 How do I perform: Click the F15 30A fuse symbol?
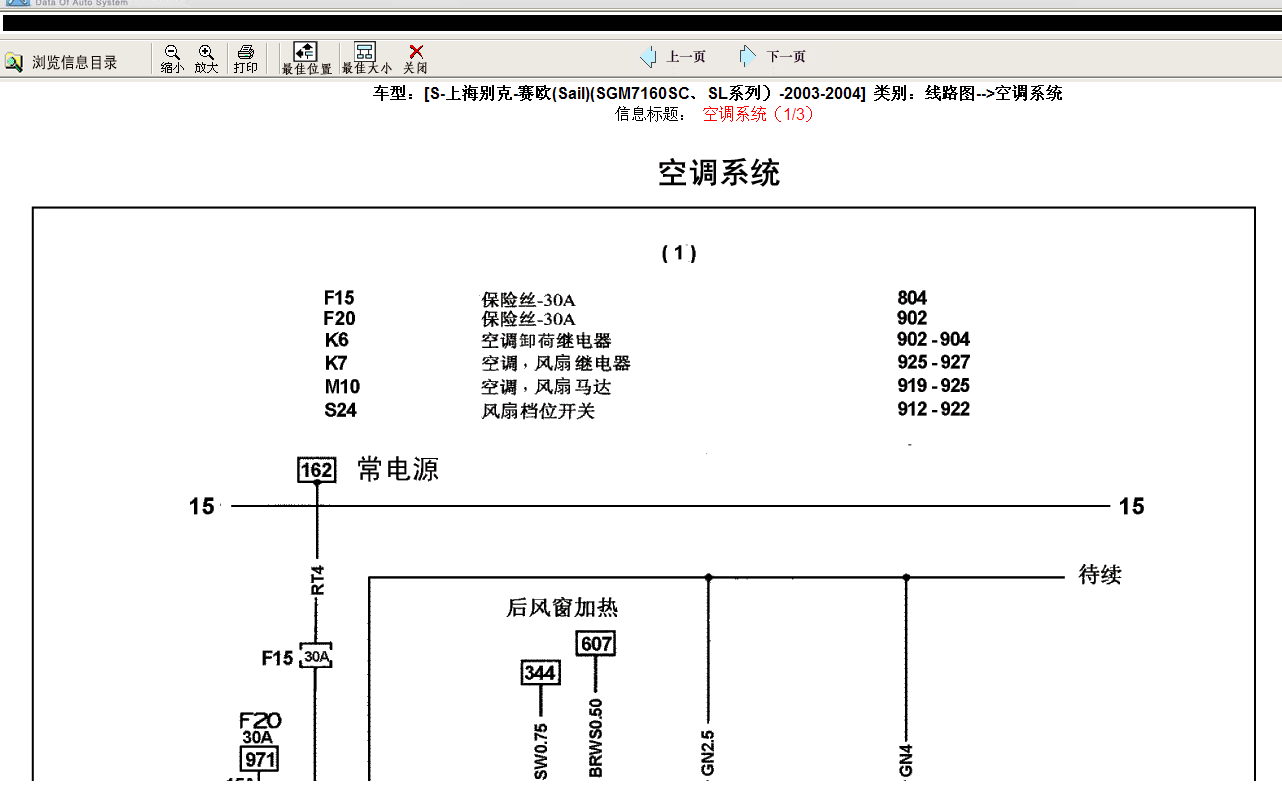[x=316, y=657]
